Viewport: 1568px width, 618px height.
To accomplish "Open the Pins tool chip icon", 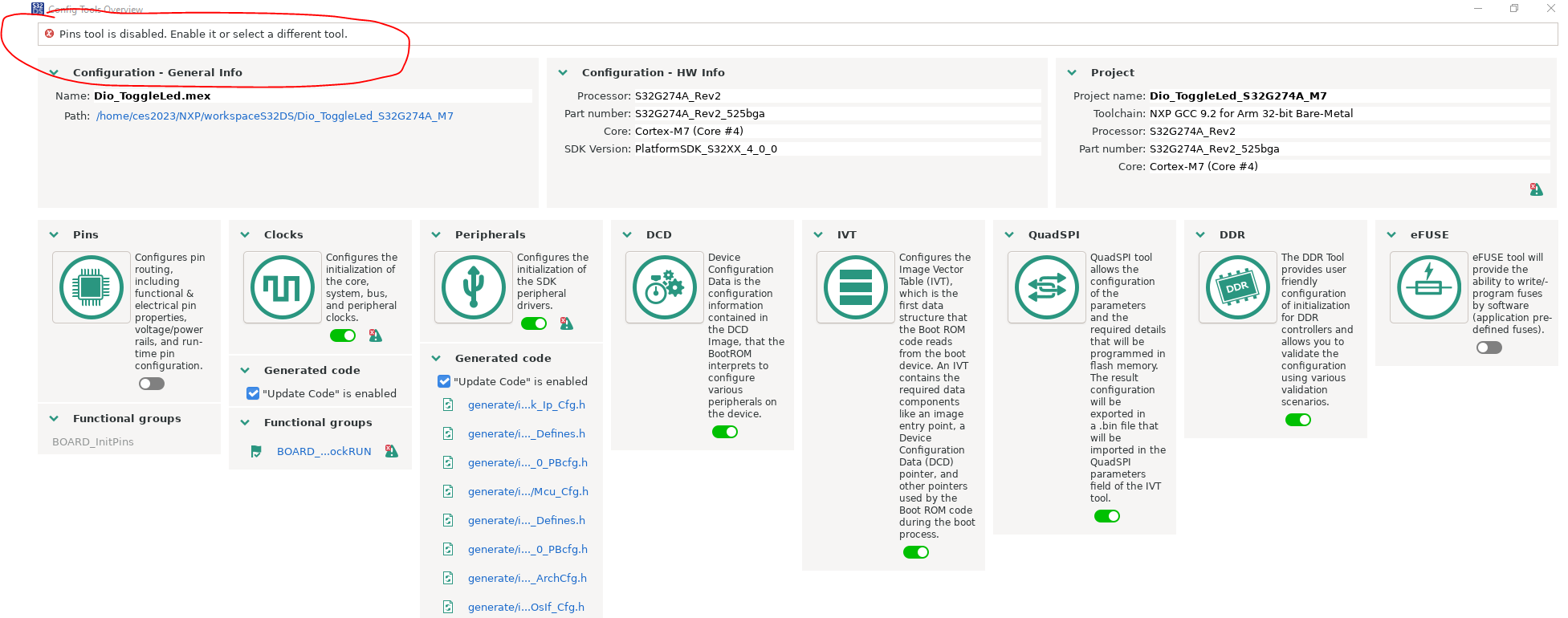I will [91, 287].
